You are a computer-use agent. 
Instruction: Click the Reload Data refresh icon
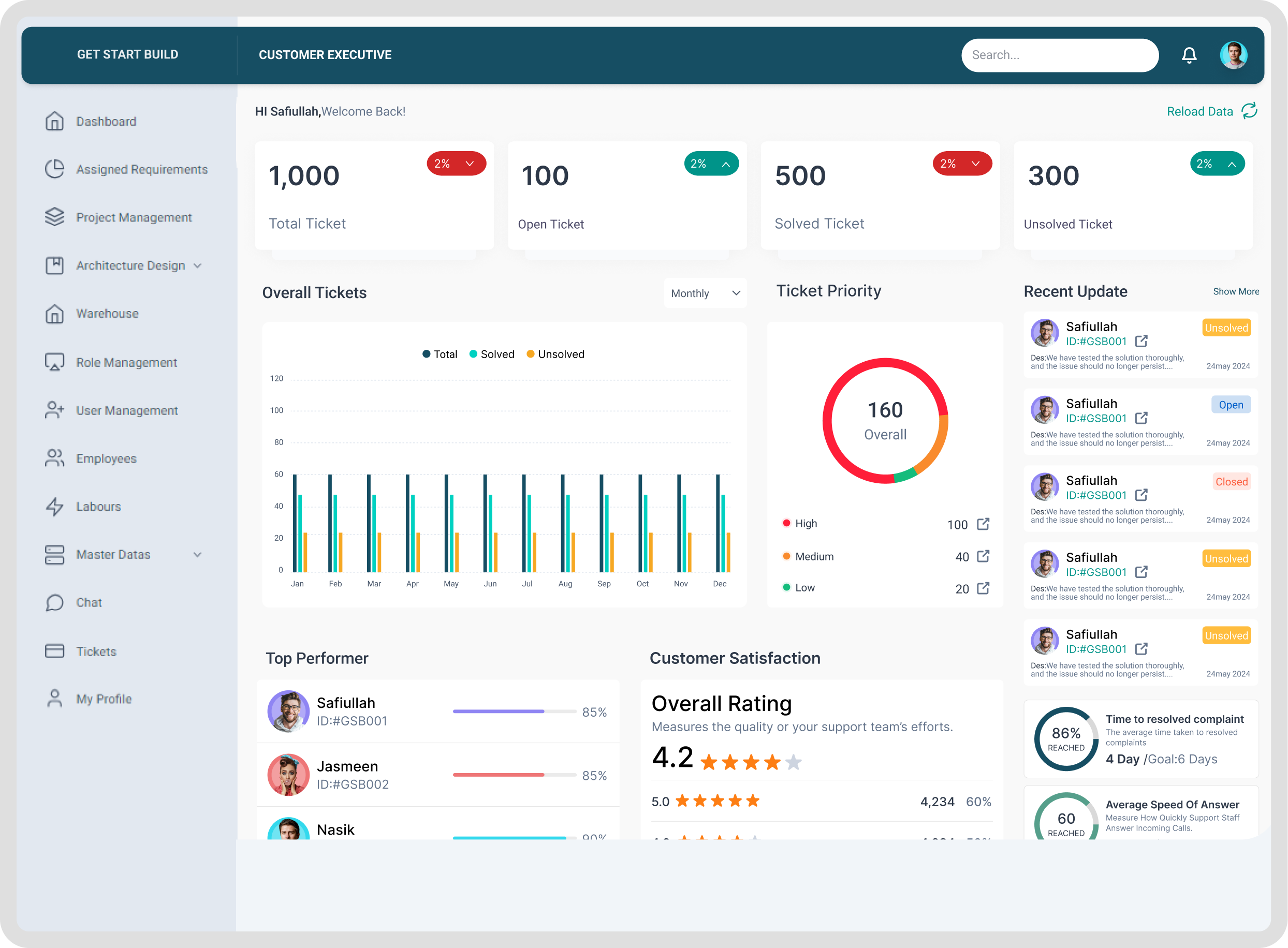click(1249, 111)
